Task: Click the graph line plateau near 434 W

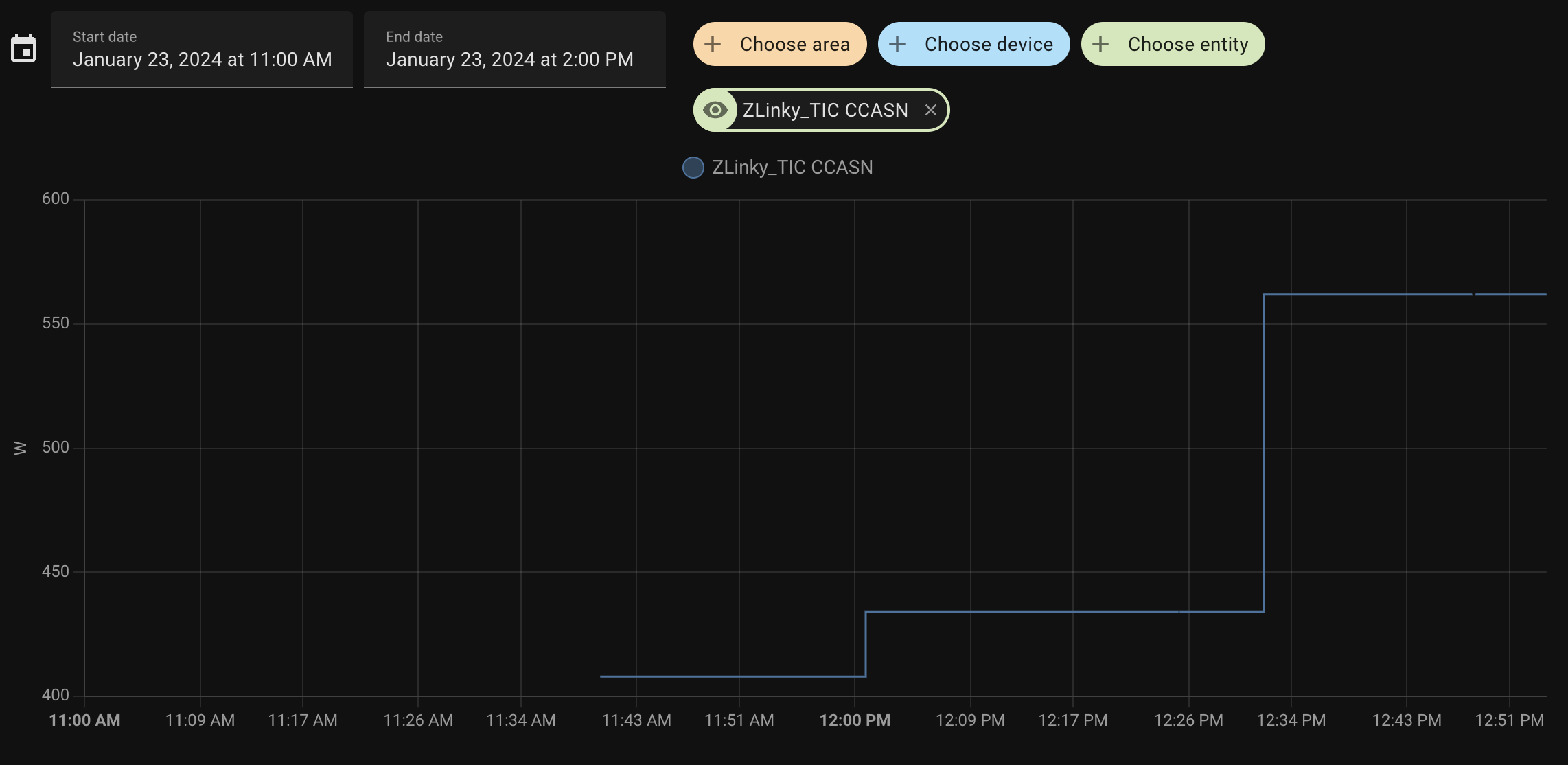Action: 1064,612
